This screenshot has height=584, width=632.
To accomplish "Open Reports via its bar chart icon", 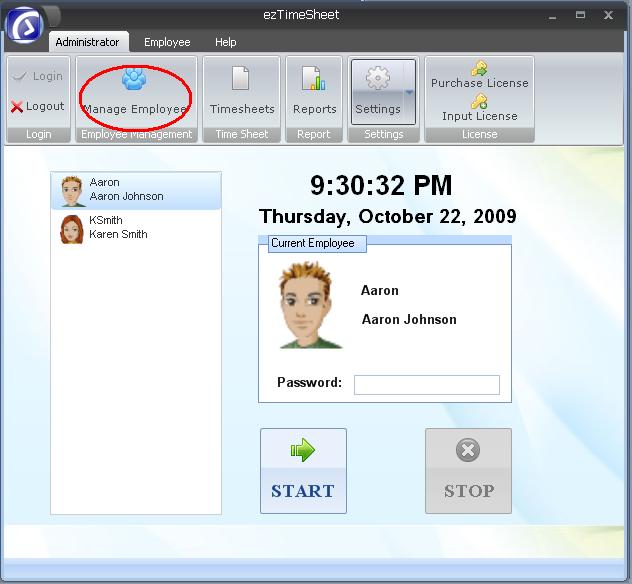I will pos(314,78).
